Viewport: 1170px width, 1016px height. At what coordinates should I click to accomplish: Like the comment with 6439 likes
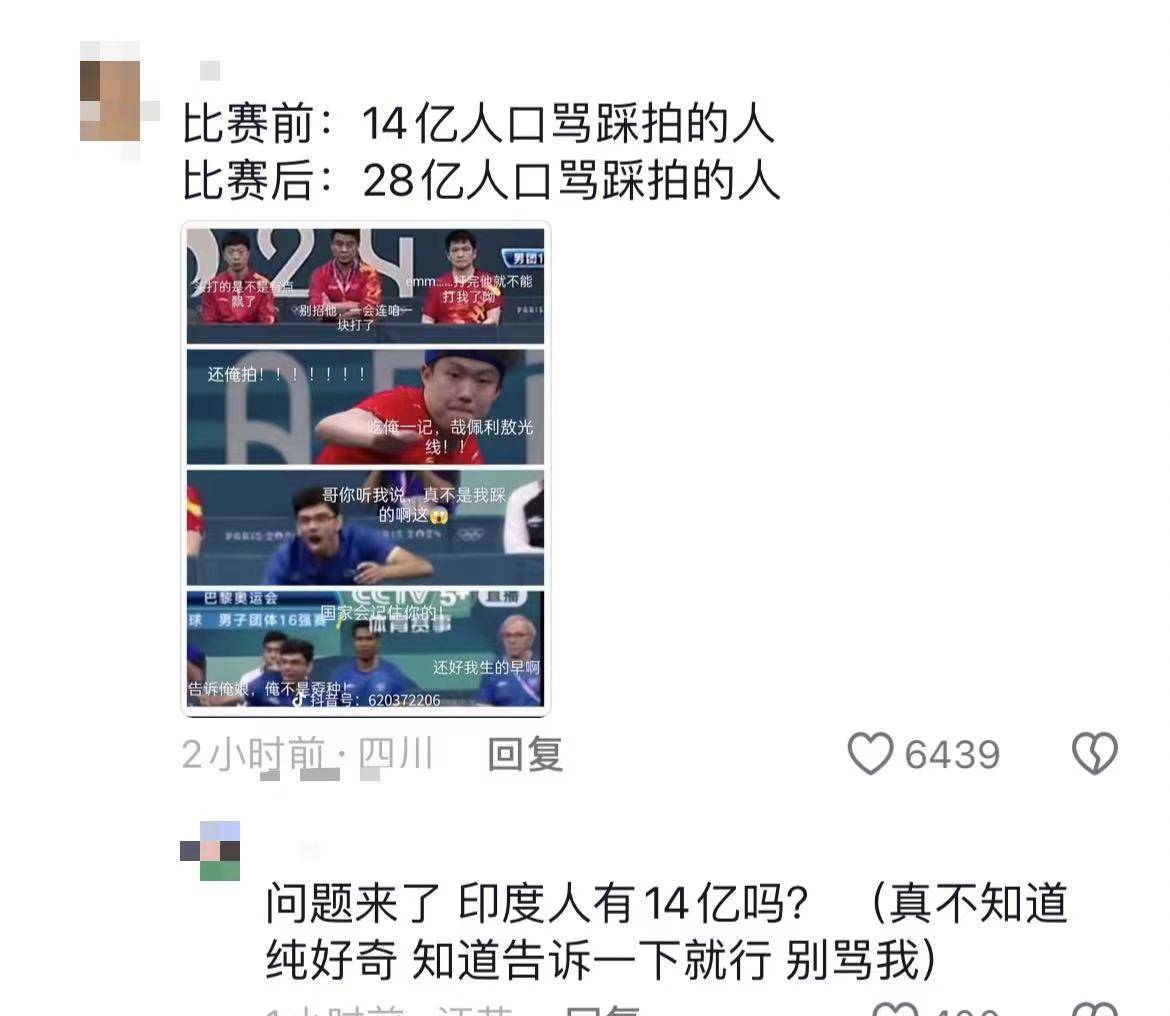[x=870, y=753]
